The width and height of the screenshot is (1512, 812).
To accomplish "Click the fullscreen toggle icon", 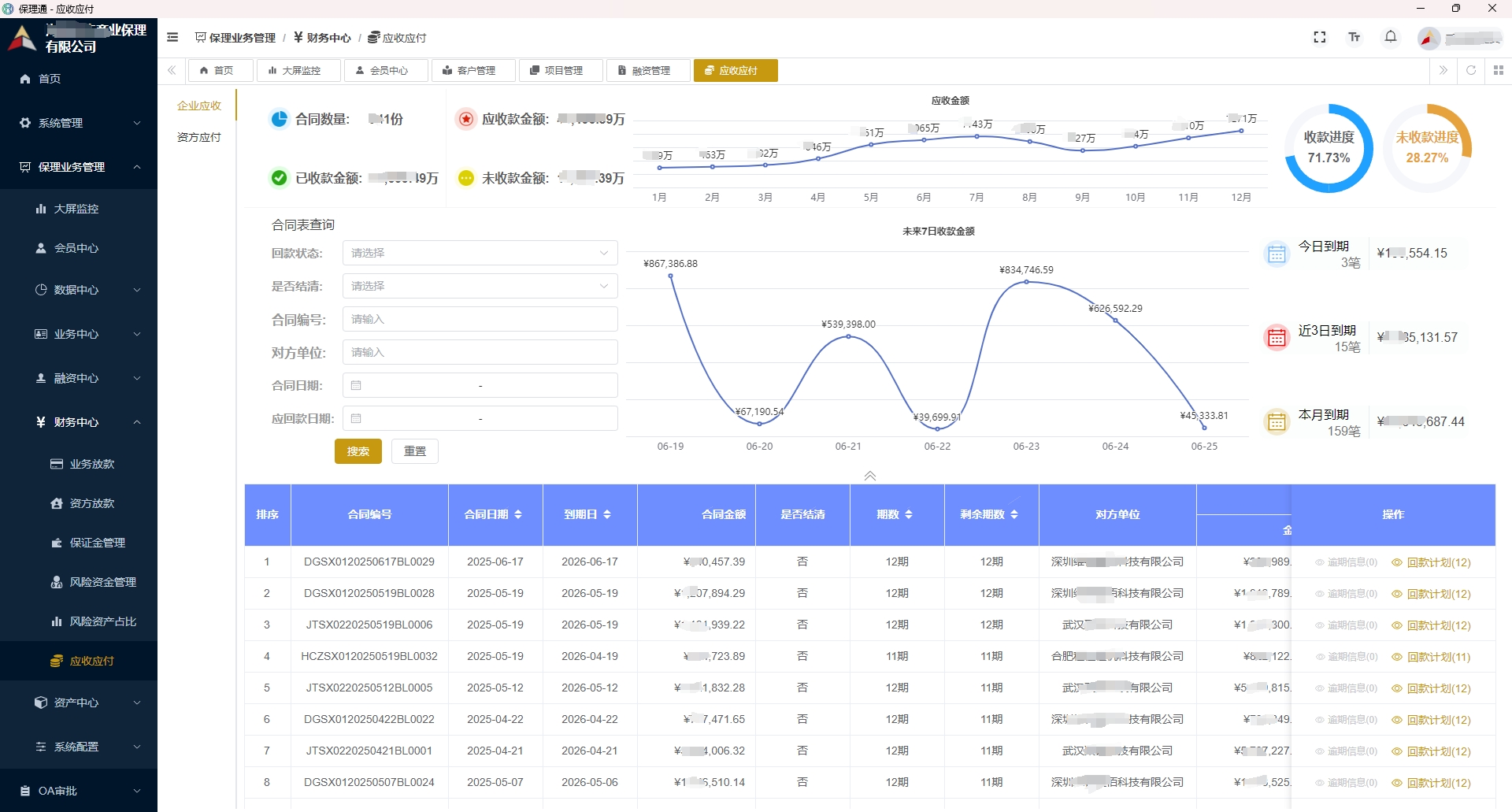I will coord(1320,37).
